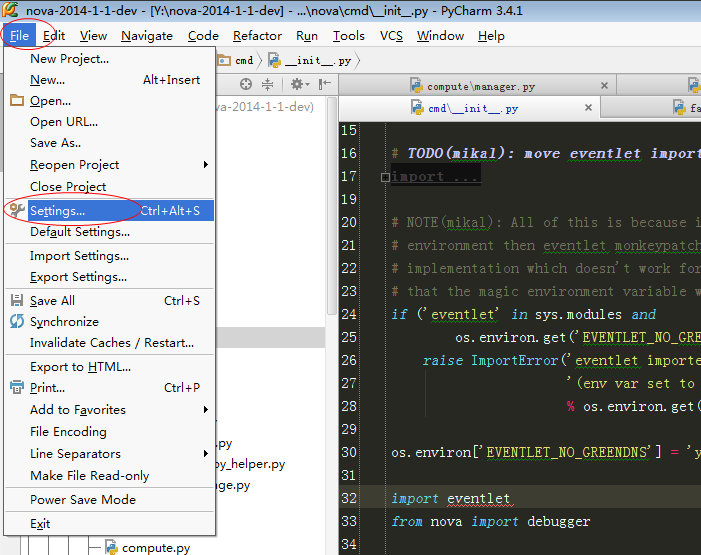Open Default Settings...
Image resolution: width=701 pixels, height=555 pixels.
point(110,232)
